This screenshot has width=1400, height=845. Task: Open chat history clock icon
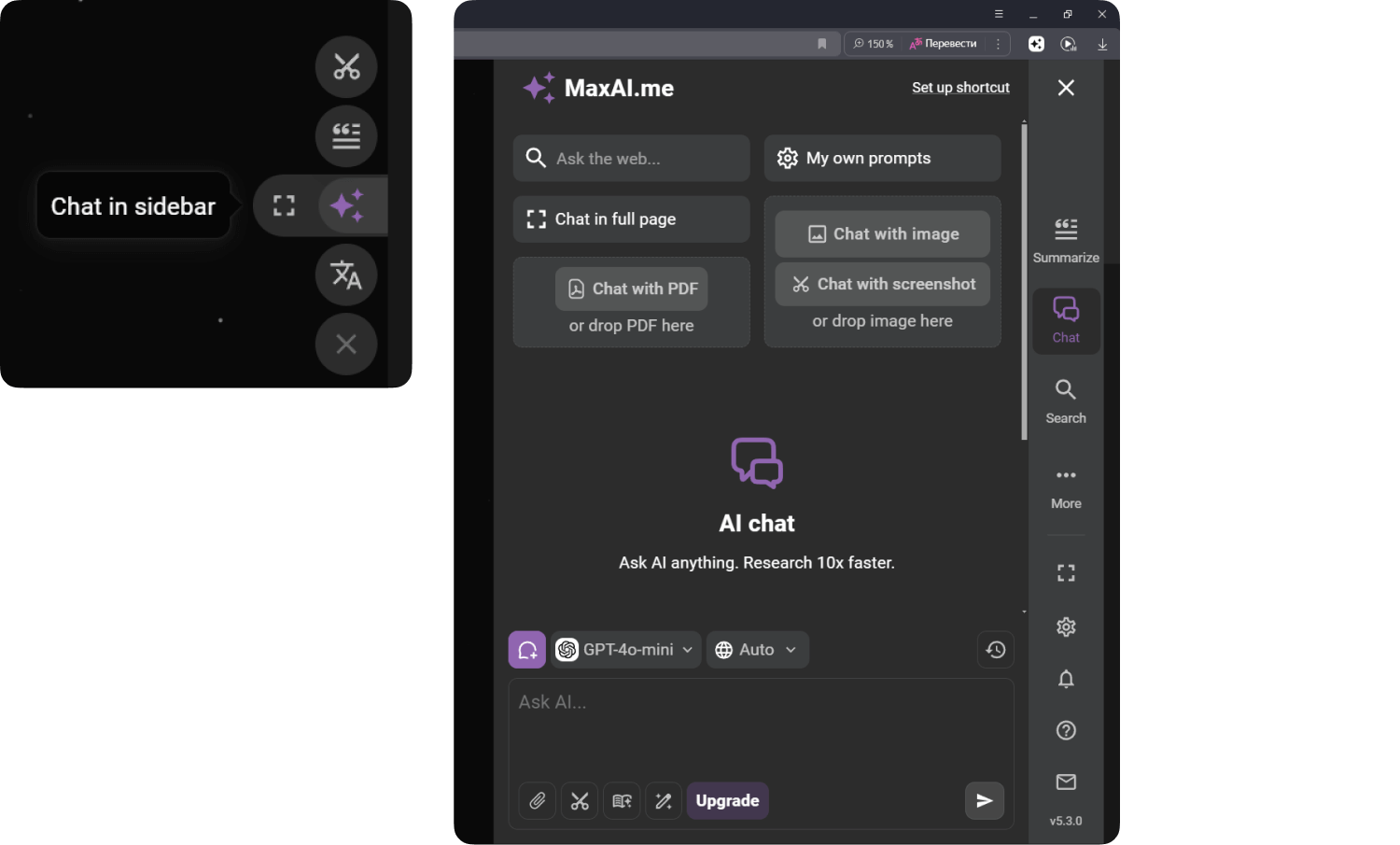pos(996,650)
